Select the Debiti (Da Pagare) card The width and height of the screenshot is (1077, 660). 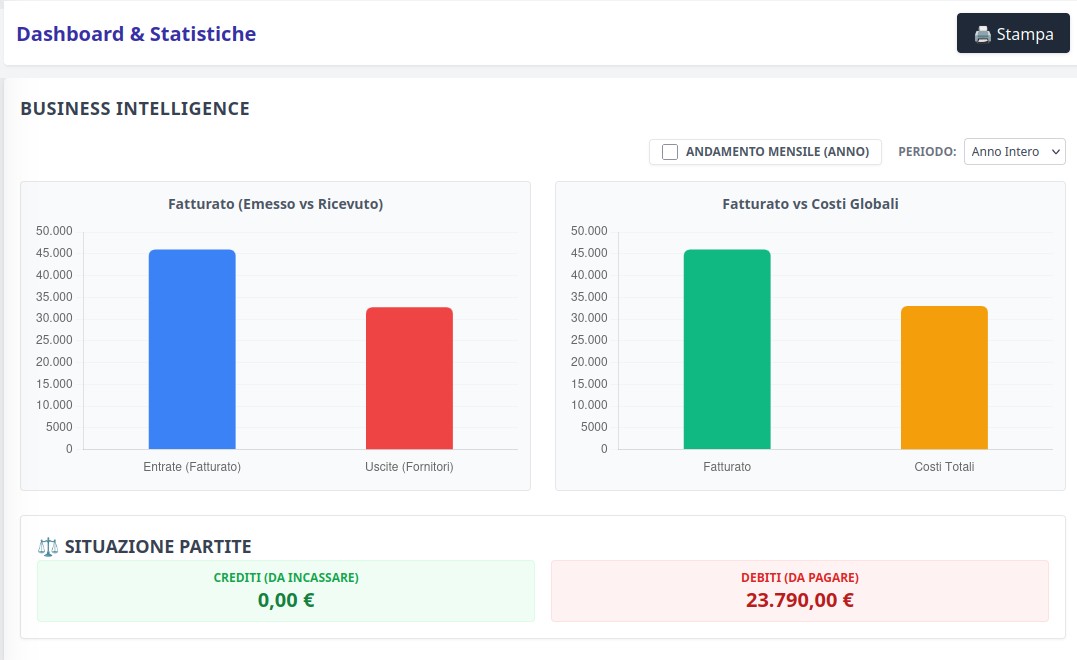799,591
